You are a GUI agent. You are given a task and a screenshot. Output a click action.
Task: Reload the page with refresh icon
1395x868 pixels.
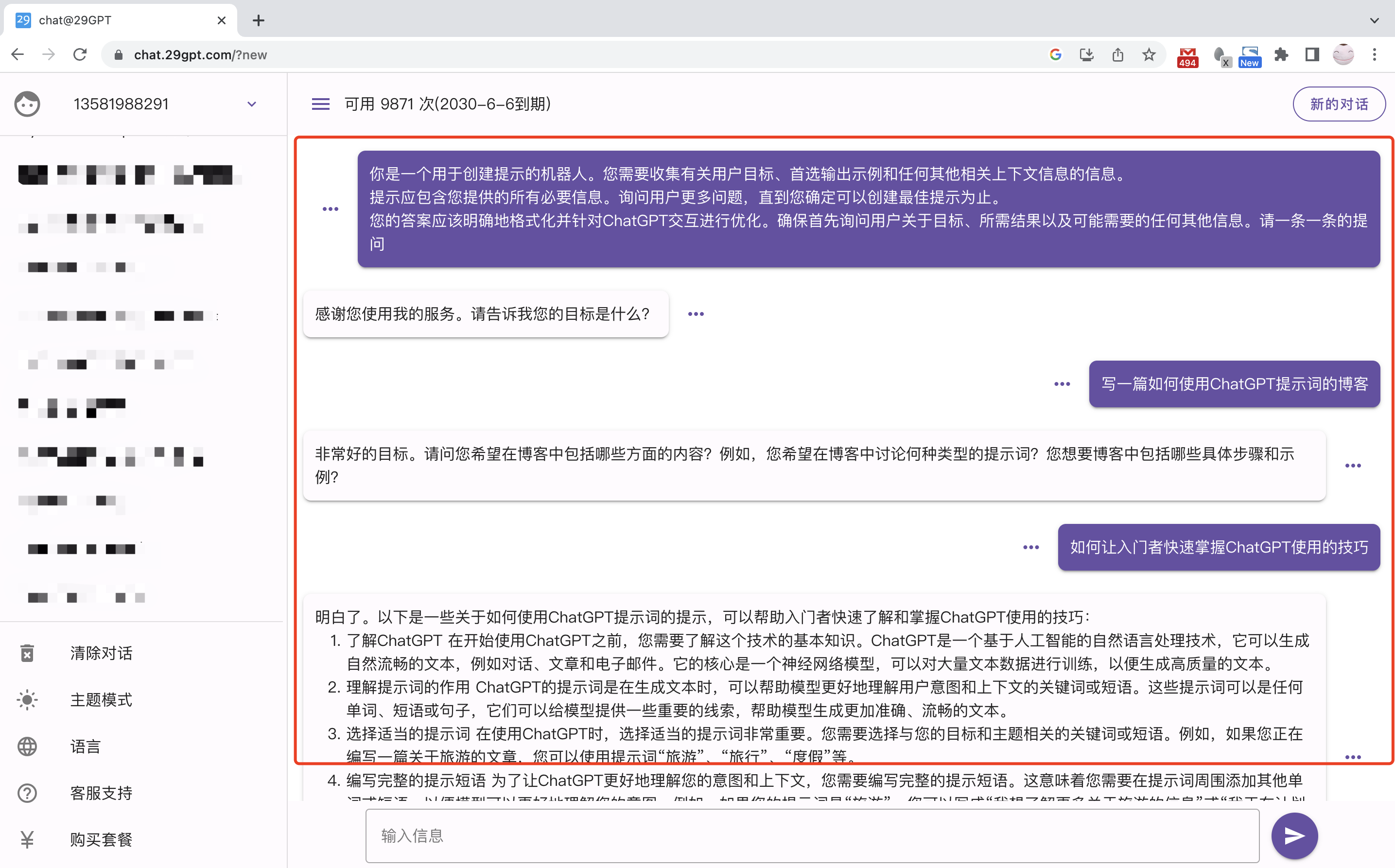(80, 54)
